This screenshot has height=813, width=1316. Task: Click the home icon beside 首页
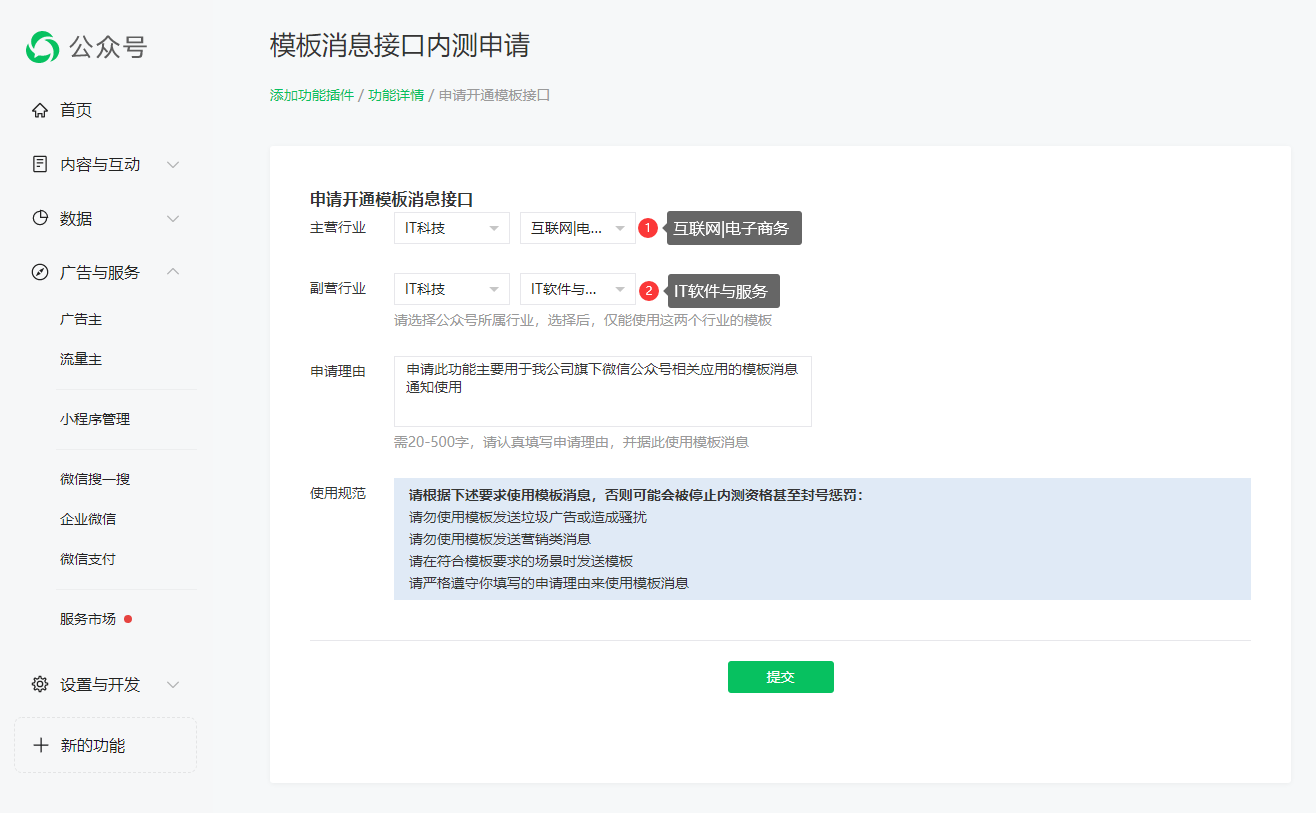40,110
